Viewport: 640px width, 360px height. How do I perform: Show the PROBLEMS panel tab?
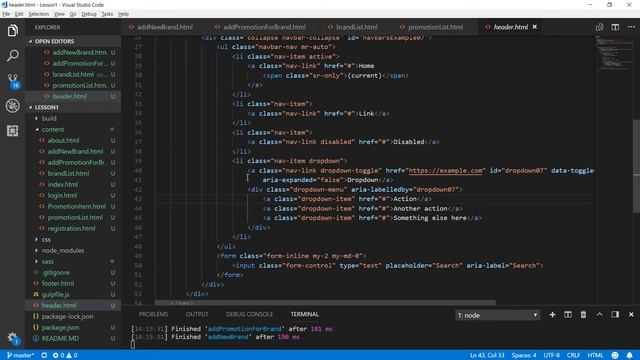[x=153, y=314]
